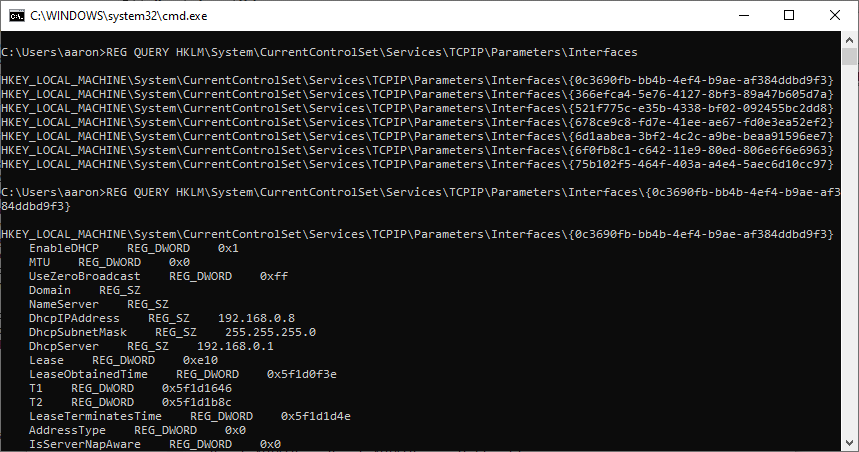
Task: Click the DhcpSubnetMask 255.255.255.0 line
Action: click(173, 333)
